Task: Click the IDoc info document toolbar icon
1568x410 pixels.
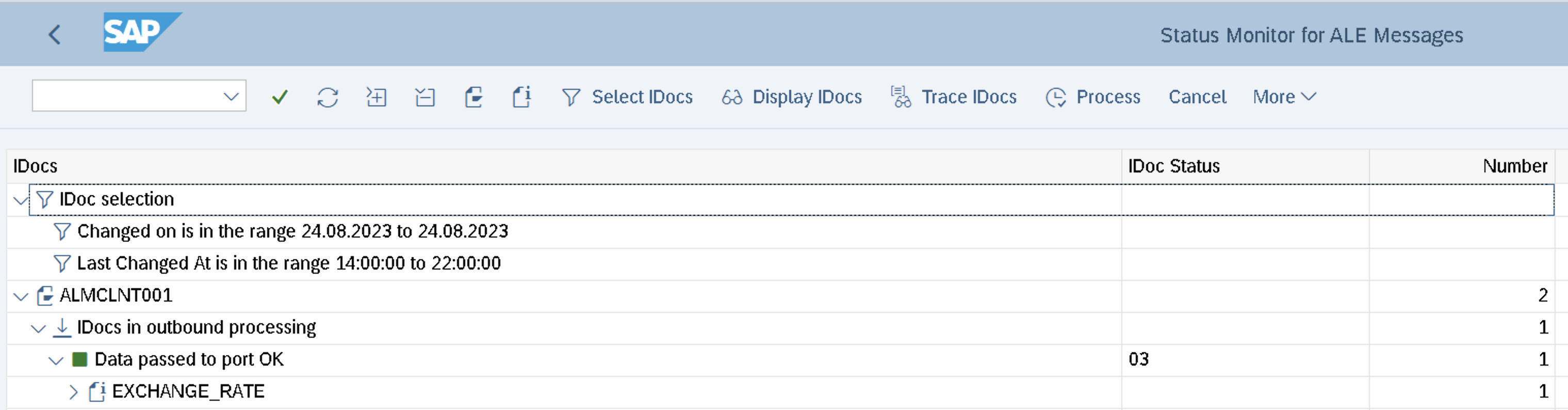Action: tap(521, 97)
